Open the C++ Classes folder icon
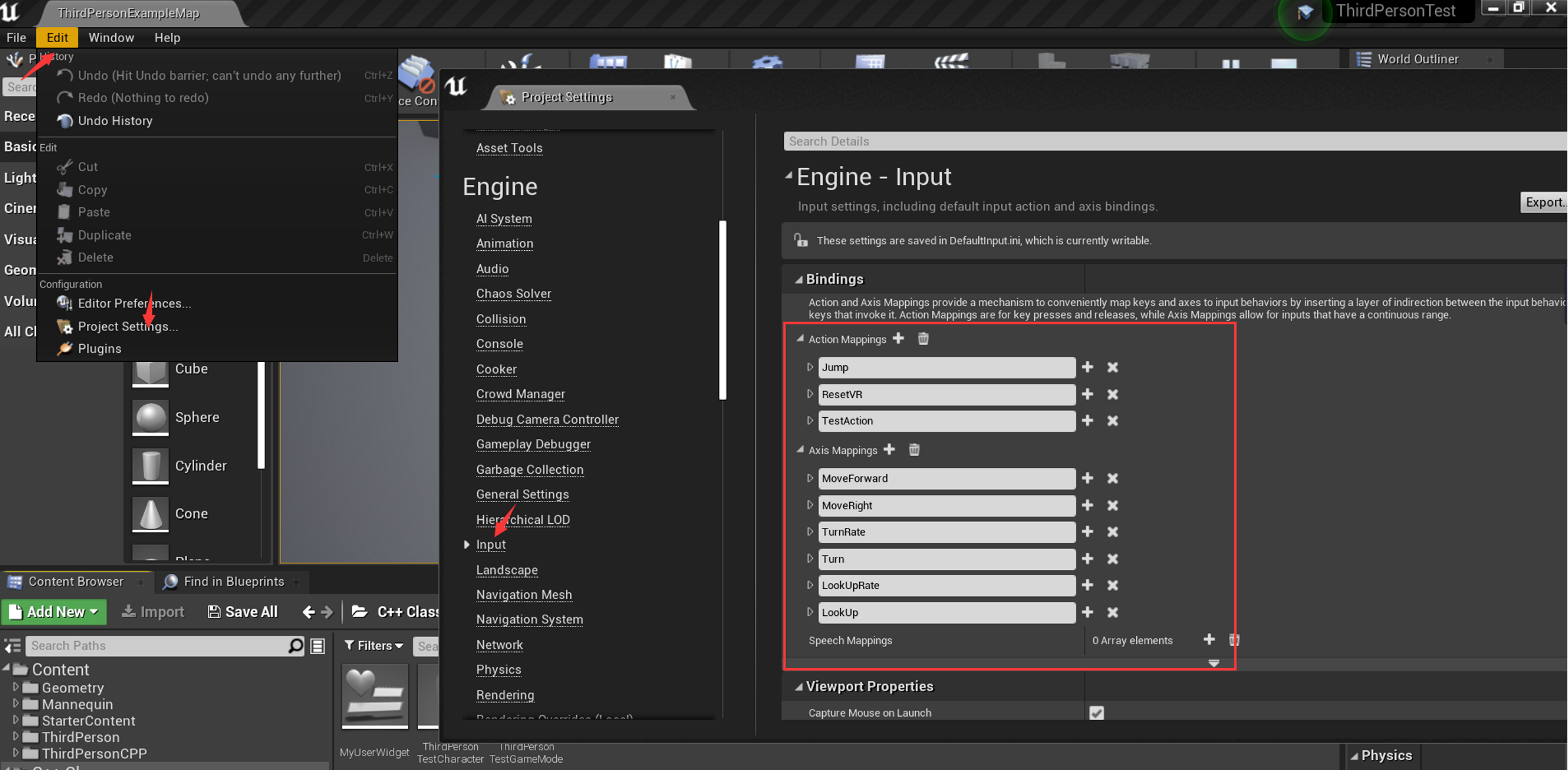The height and width of the screenshot is (770, 1568). (361, 611)
